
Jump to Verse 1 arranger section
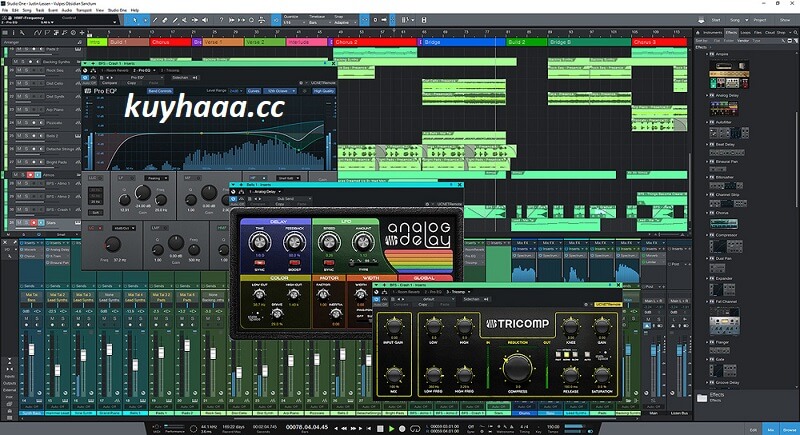[x=222, y=42]
